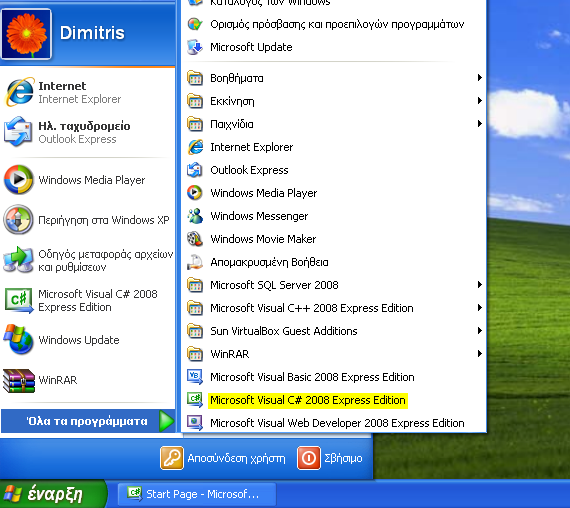Expand Microsoft SQL Server 2008 submenu arrow
The height and width of the screenshot is (508, 570).
pyautogui.click(x=479, y=284)
